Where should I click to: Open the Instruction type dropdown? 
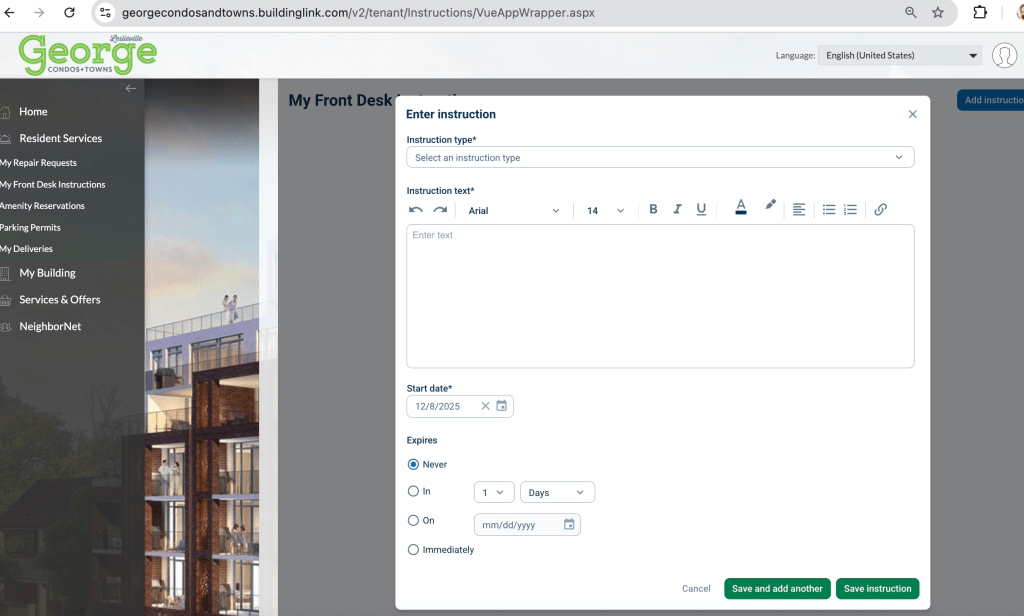pyautogui.click(x=659, y=157)
